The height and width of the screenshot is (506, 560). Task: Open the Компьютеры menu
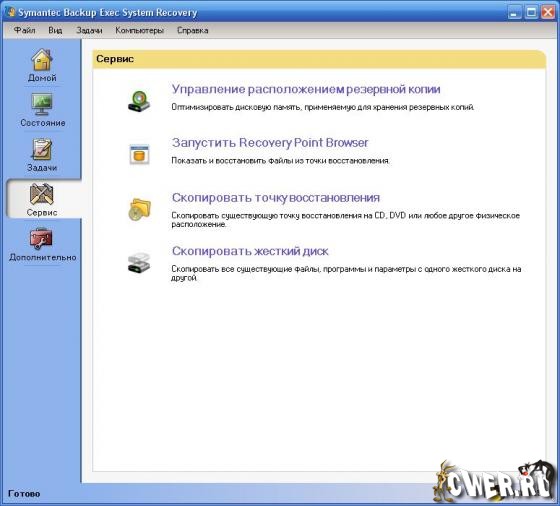click(140, 30)
